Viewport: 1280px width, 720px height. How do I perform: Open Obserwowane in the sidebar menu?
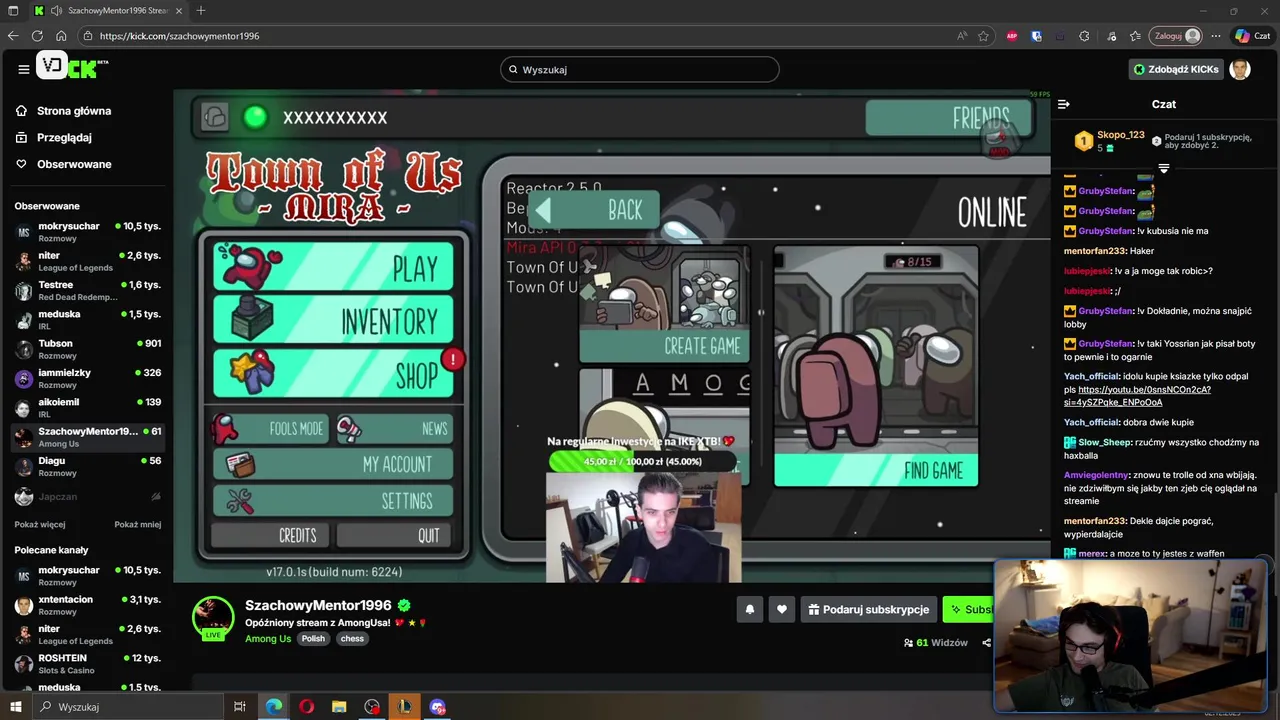[74, 164]
